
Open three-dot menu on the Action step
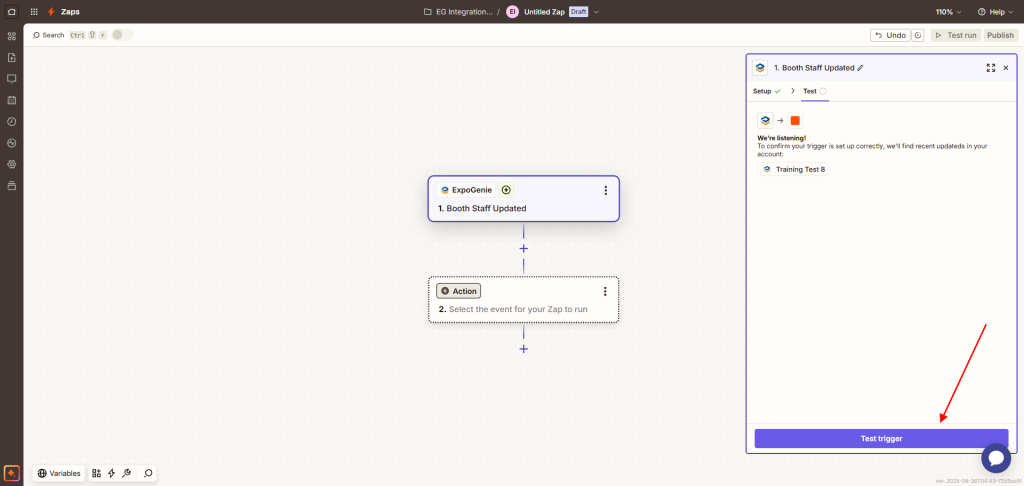[x=605, y=291]
